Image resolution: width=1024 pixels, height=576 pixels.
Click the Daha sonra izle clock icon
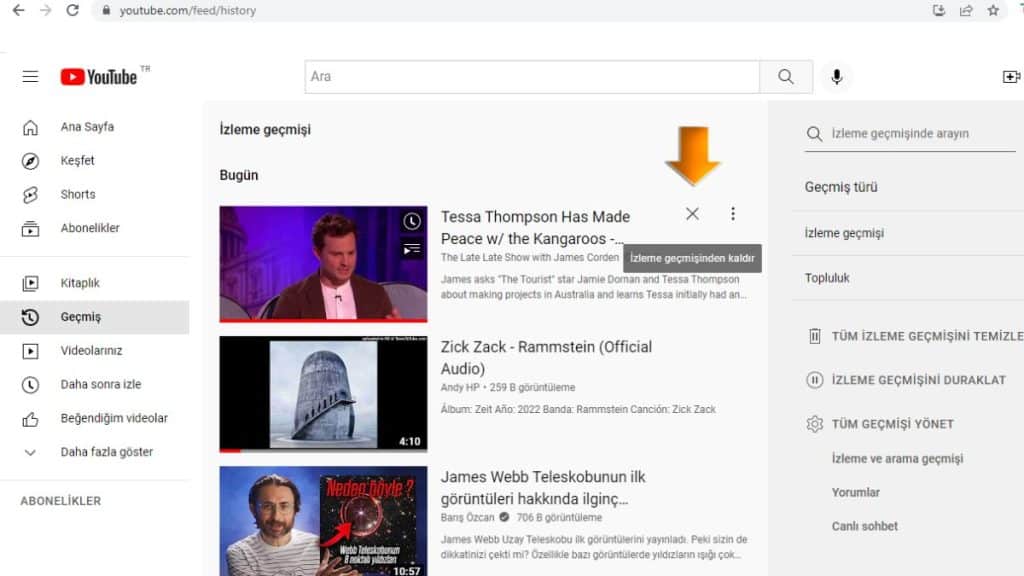click(x=30, y=385)
